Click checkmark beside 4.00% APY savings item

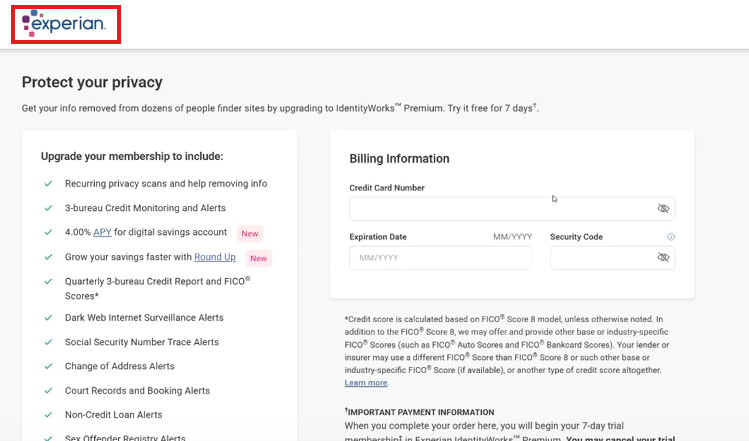pyautogui.click(x=48, y=232)
